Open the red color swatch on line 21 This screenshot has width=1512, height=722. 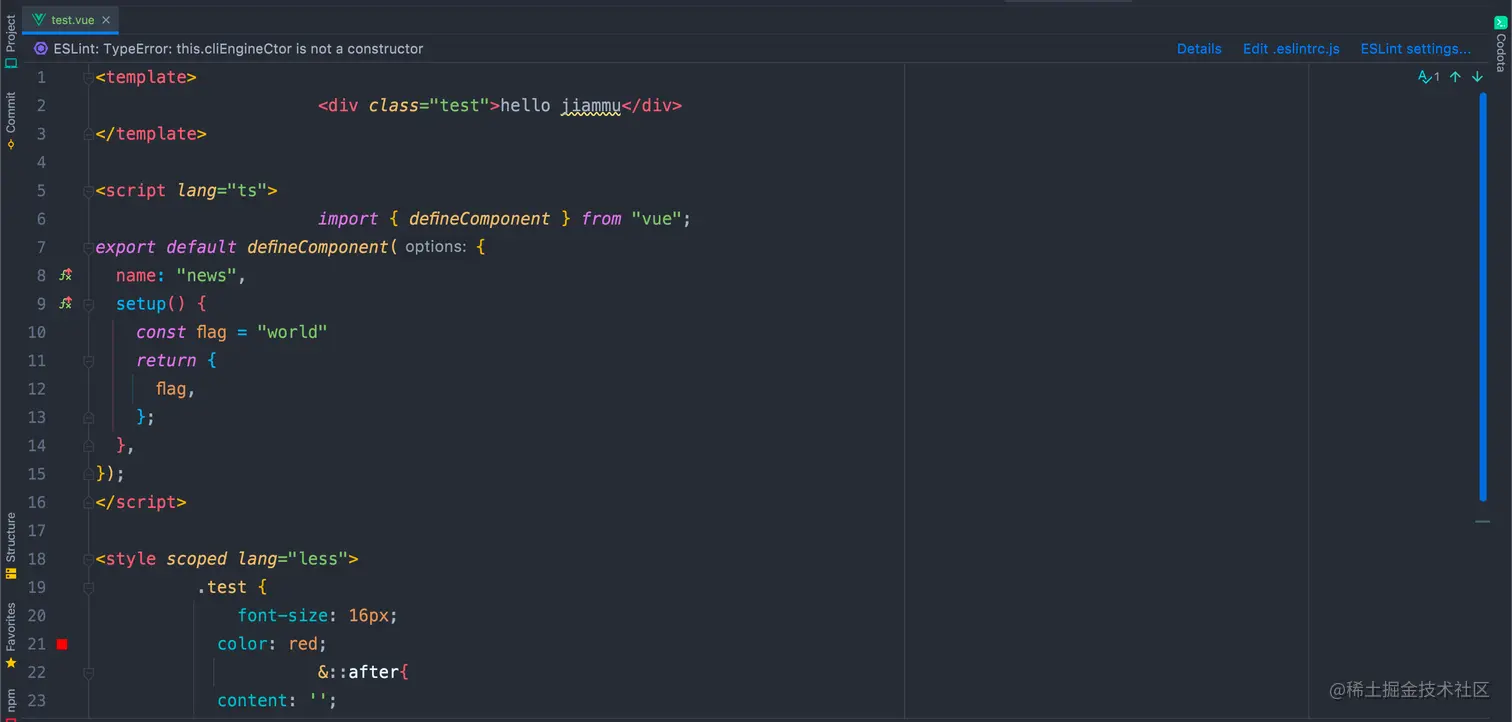point(62,644)
